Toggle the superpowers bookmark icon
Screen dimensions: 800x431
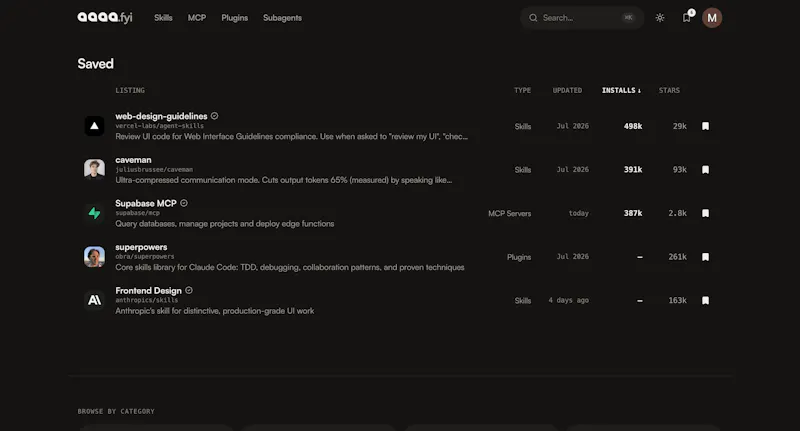[x=705, y=257]
